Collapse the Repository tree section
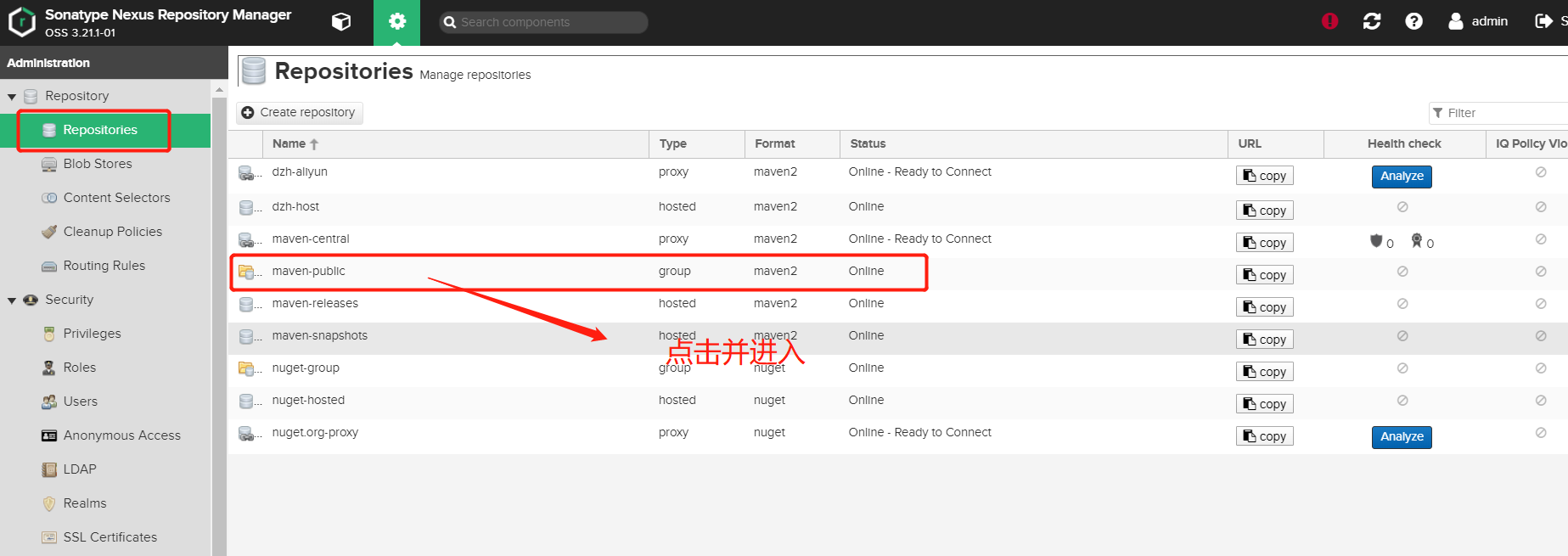Screen dimensions: 1568x556 (x=12, y=97)
